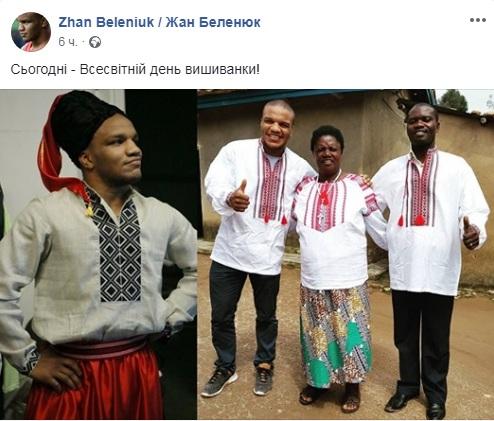Image resolution: width=494 pixels, height=421 pixels.
Task: Click the gray sneakers in right photo
Action: [x=238, y=380]
